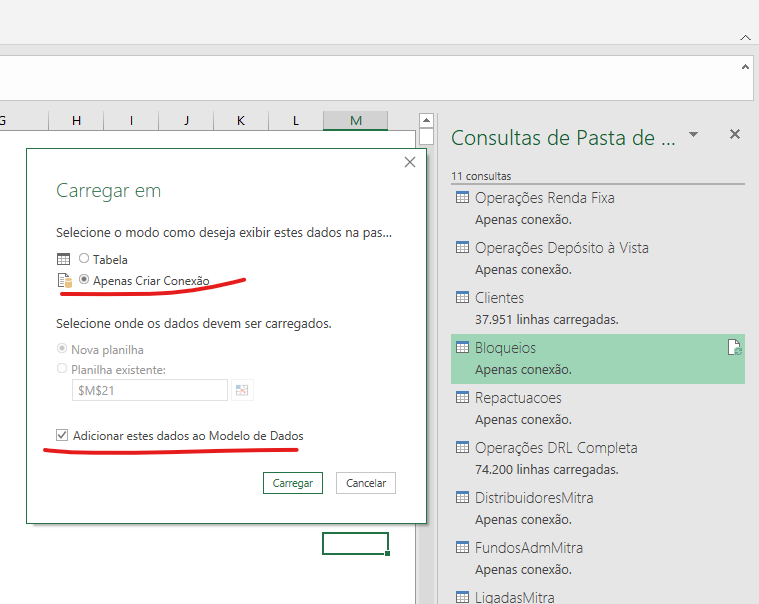Select the Operações Renda Fixa query

click(x=597, y=209)
